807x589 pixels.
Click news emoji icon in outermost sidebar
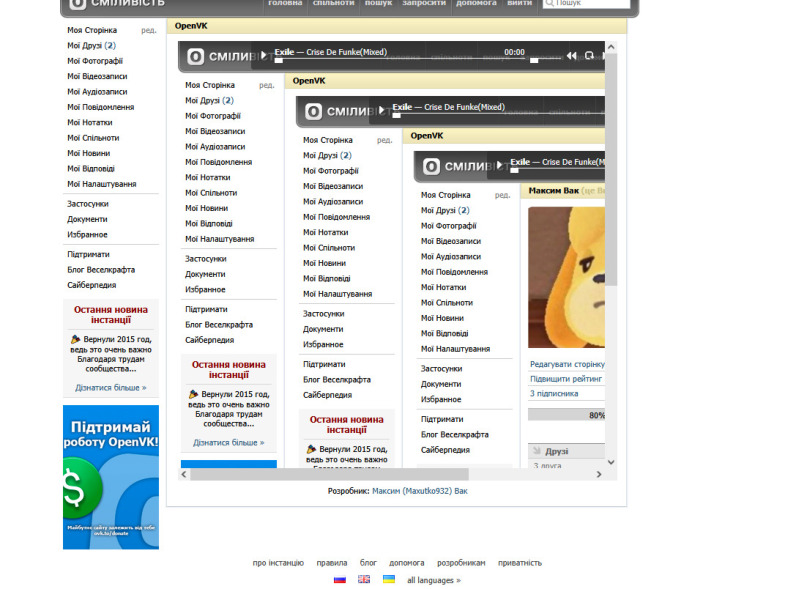76,339
